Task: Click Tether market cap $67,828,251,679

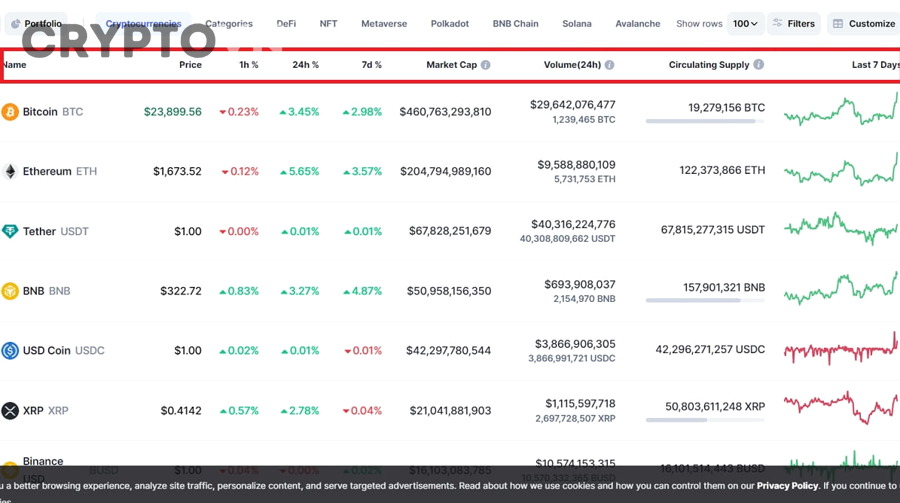Action: point(450,231)
